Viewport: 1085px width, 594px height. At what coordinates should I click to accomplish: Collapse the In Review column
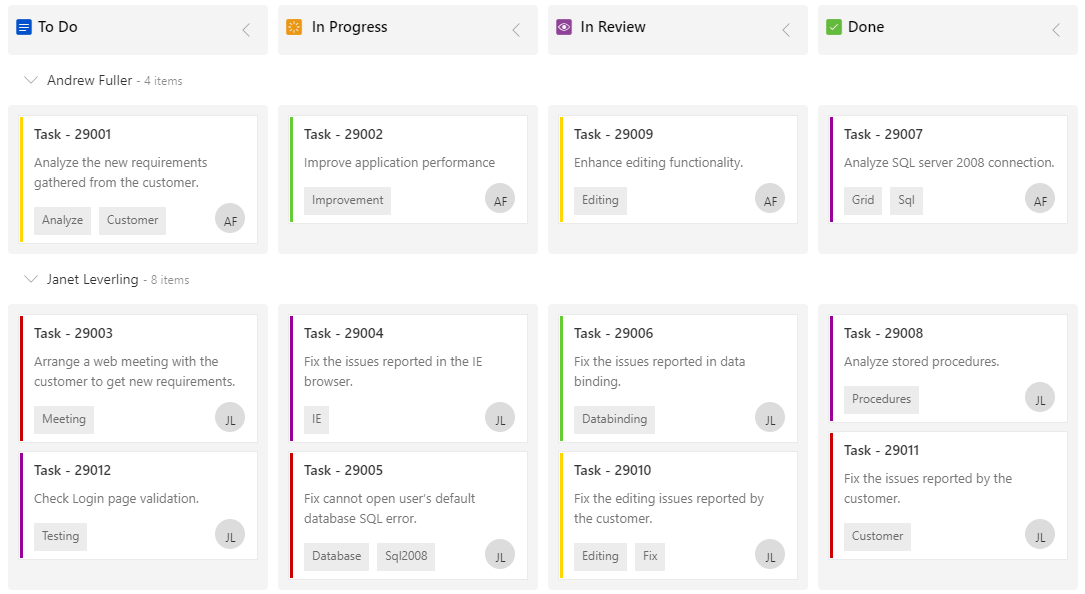tap(786, 30)
